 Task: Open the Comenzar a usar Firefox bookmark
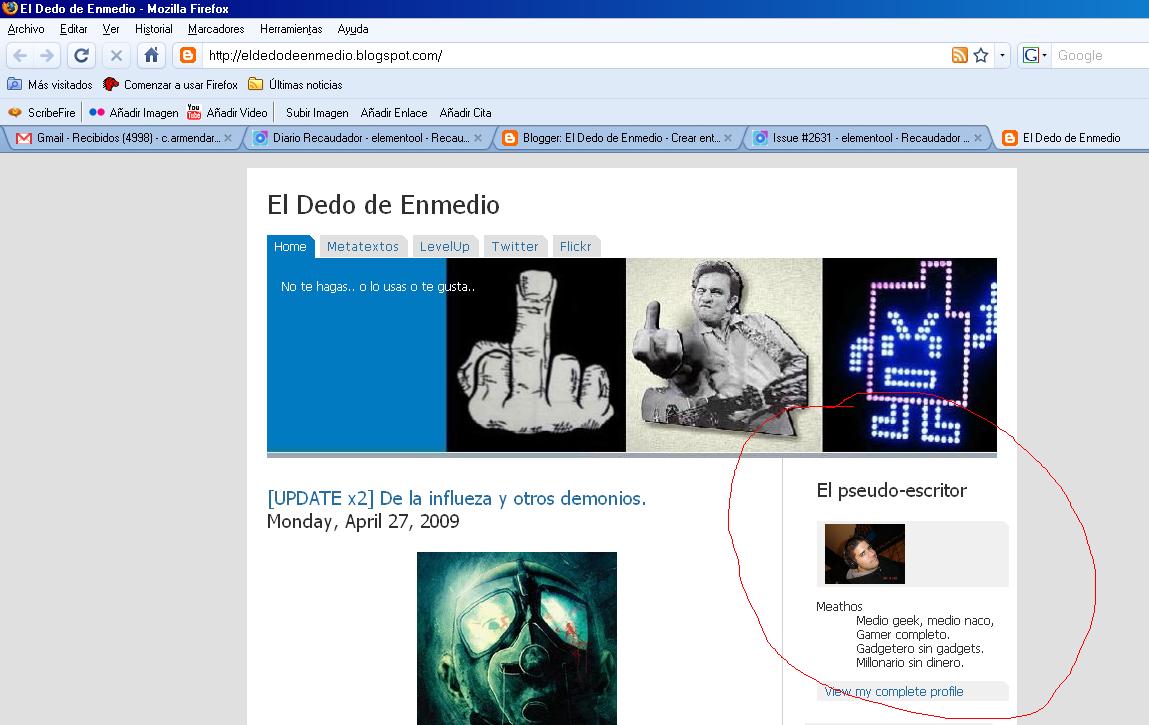point(170,84)
